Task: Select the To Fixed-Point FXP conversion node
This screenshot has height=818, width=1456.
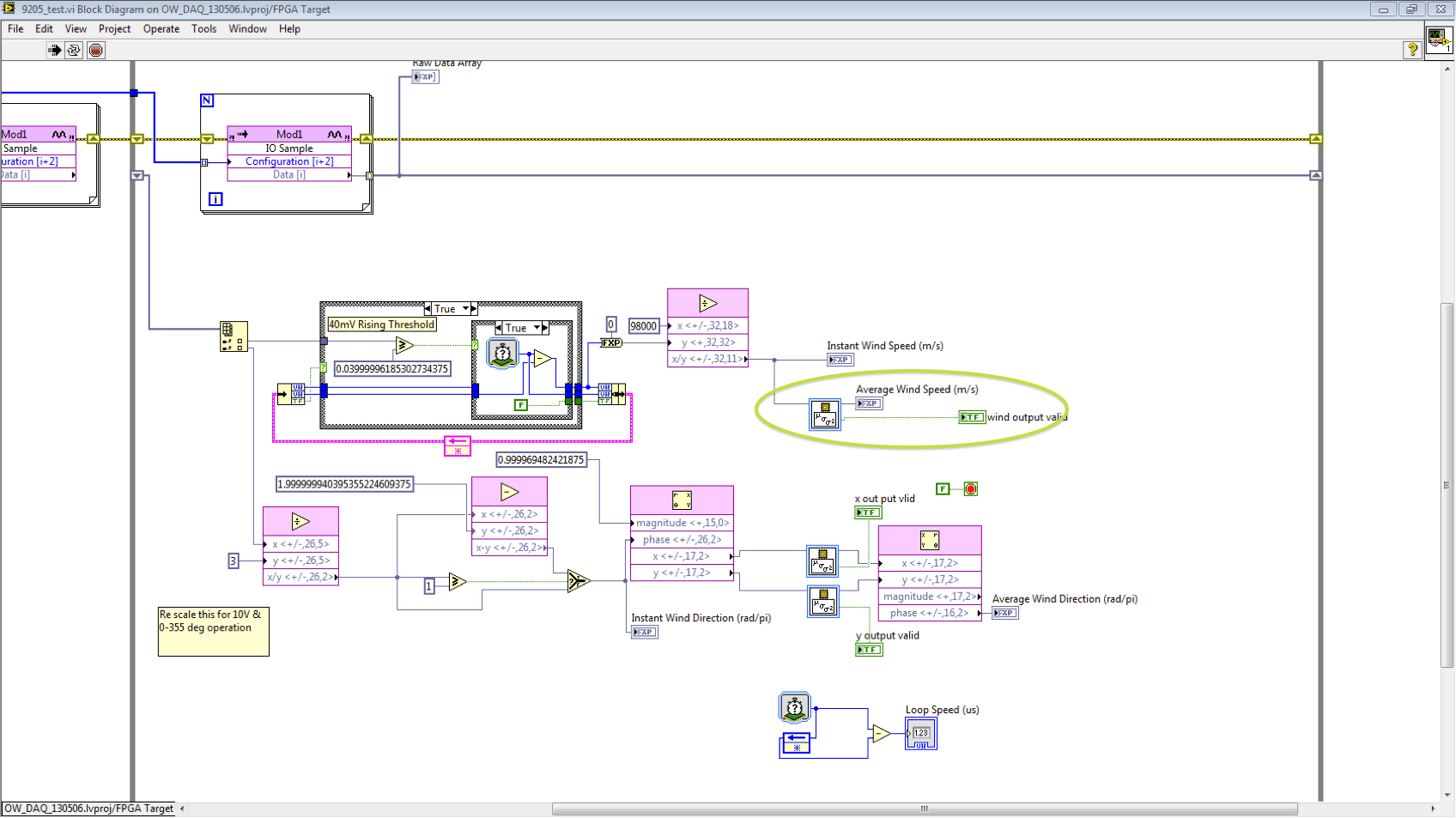Action: 610,342
